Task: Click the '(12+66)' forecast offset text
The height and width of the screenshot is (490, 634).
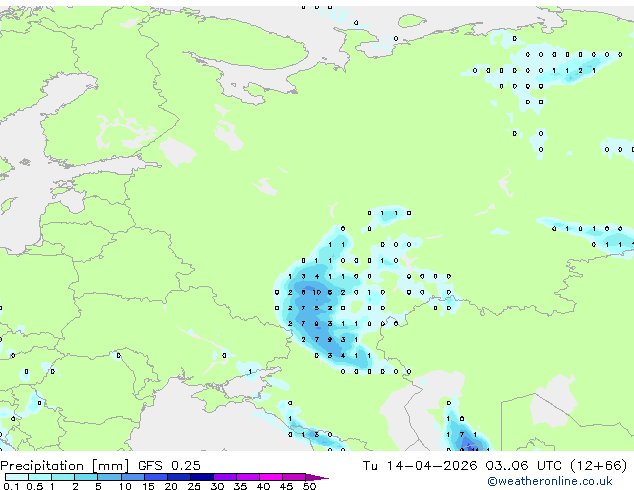Action: (598, 466)
